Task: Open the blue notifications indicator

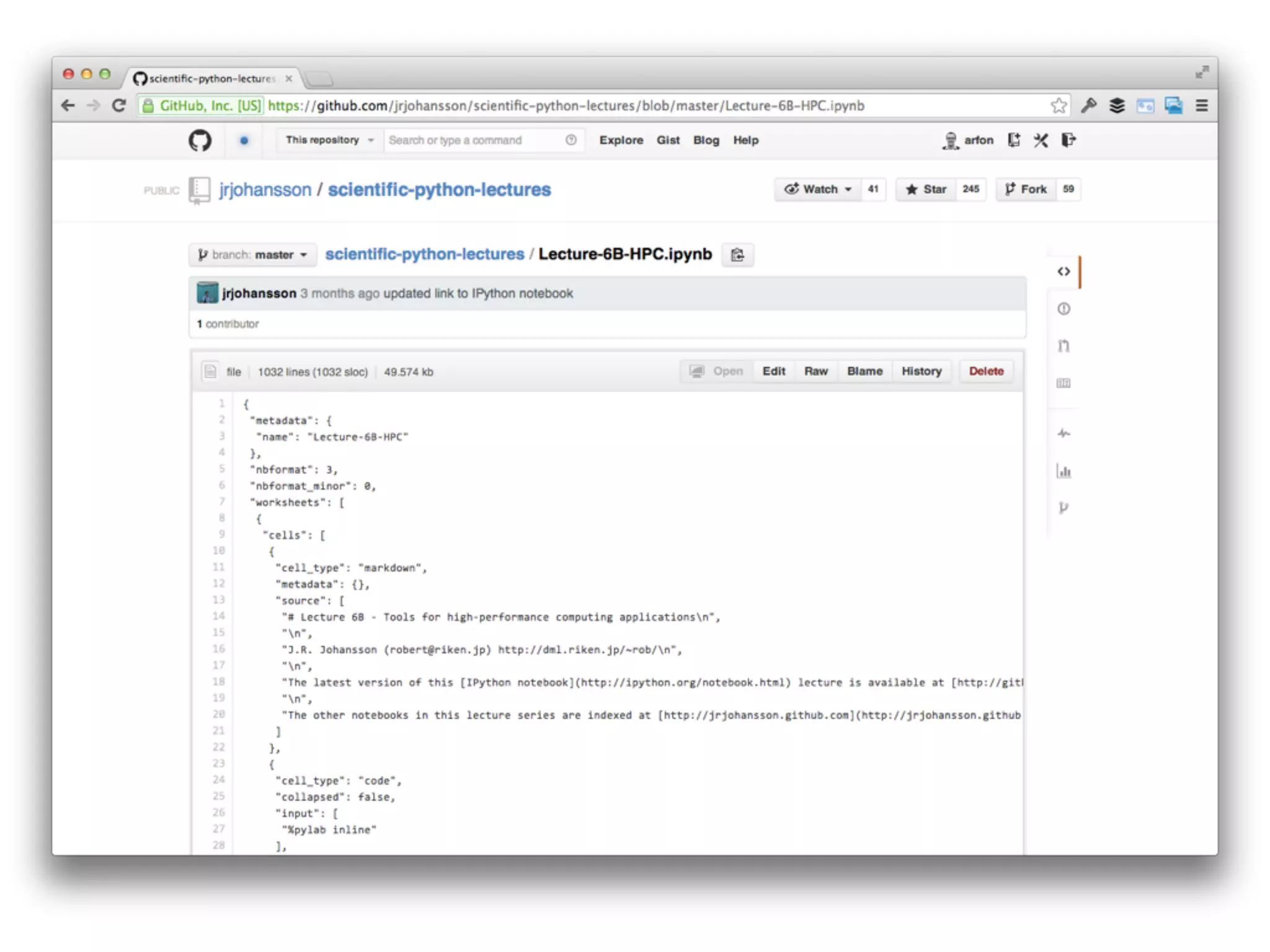Action: click(244, 141)
